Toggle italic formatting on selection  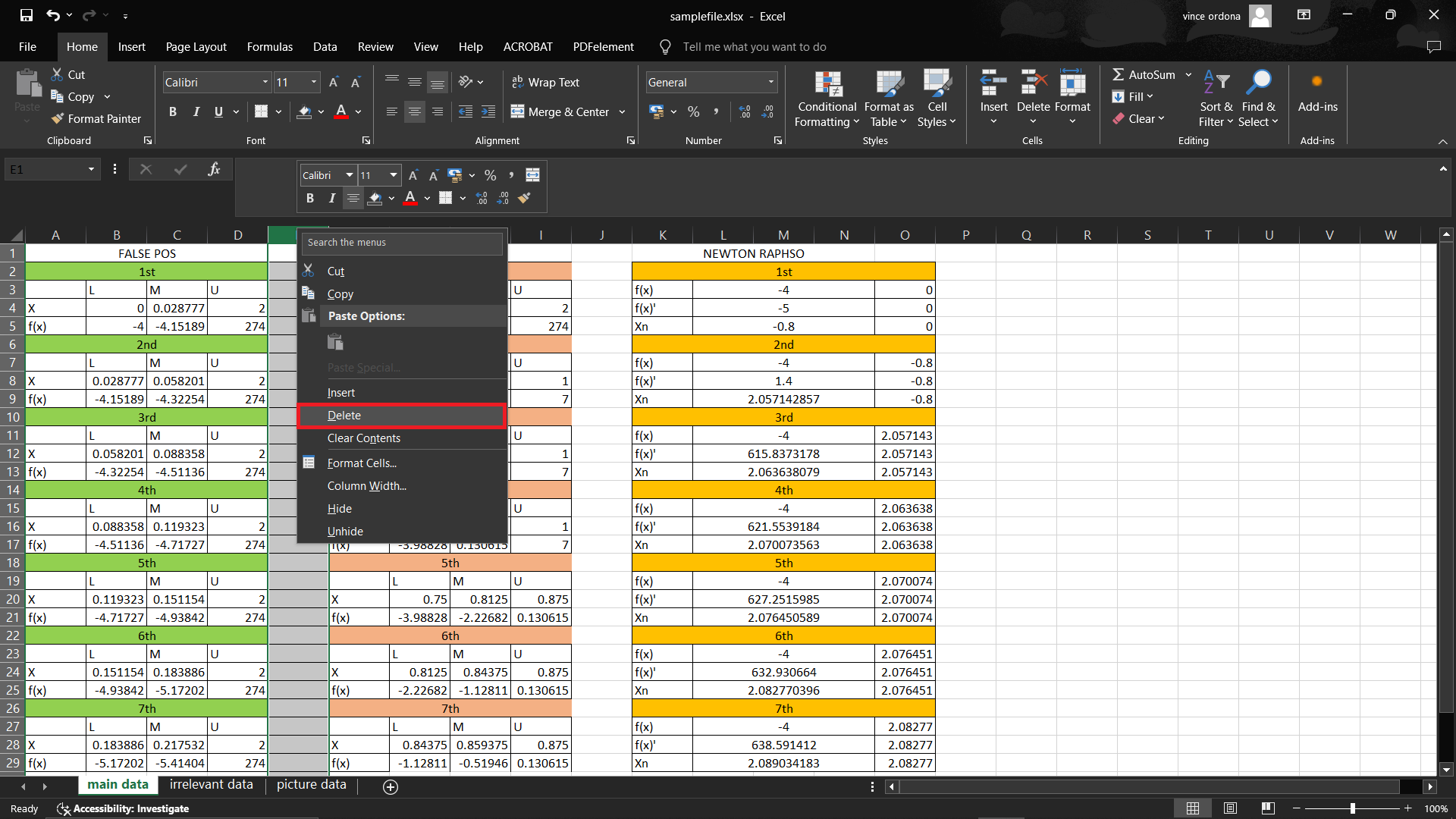[x=196, y=111]
